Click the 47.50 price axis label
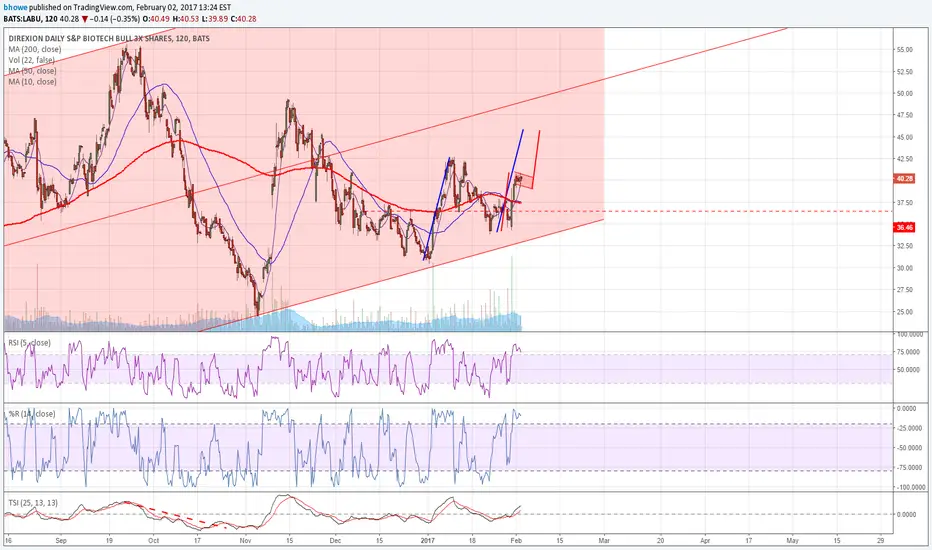Viewport: 932px width, 550px height. tap(905, 115)
